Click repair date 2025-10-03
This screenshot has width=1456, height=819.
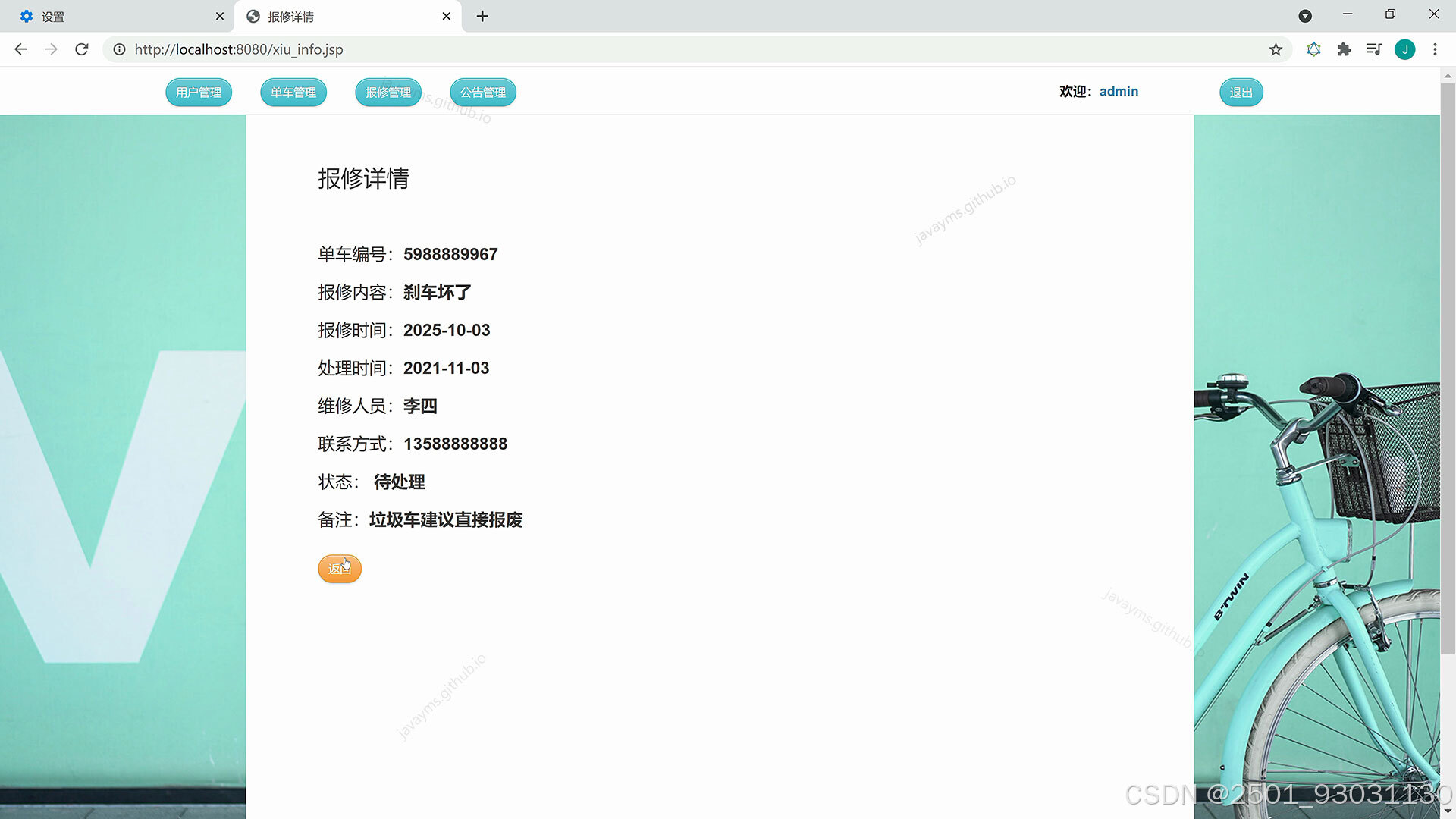point(447,330)
